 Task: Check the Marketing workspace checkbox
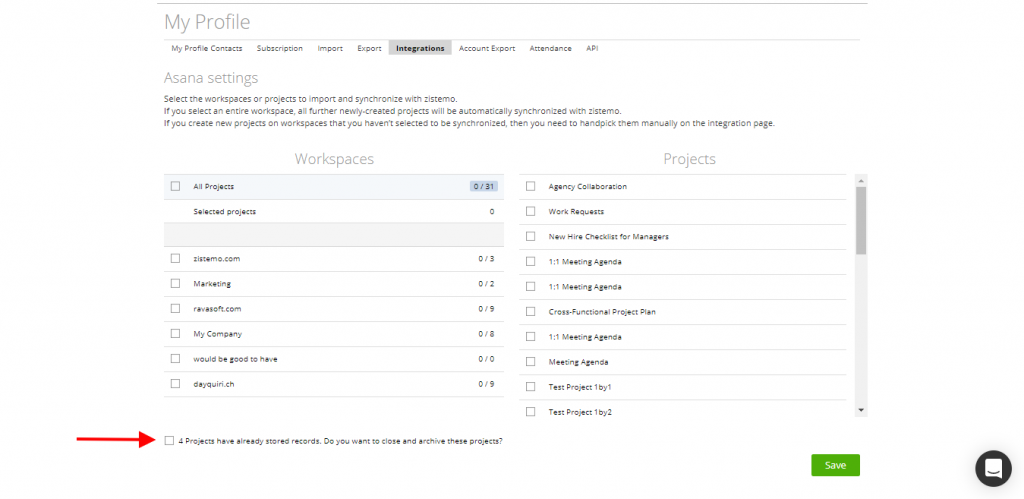[175, 283]
